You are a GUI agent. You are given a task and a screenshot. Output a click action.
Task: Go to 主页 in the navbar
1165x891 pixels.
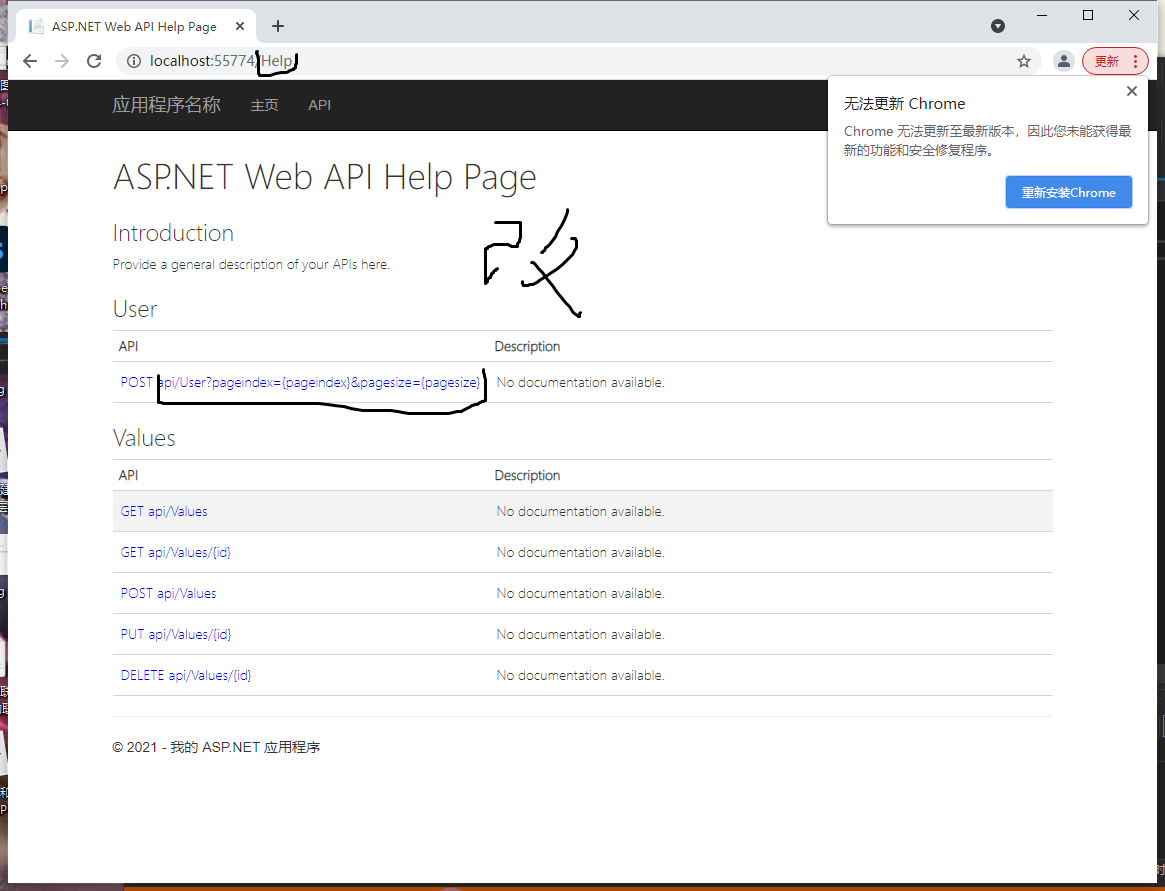pyautogui.click(x=265, y=105)
